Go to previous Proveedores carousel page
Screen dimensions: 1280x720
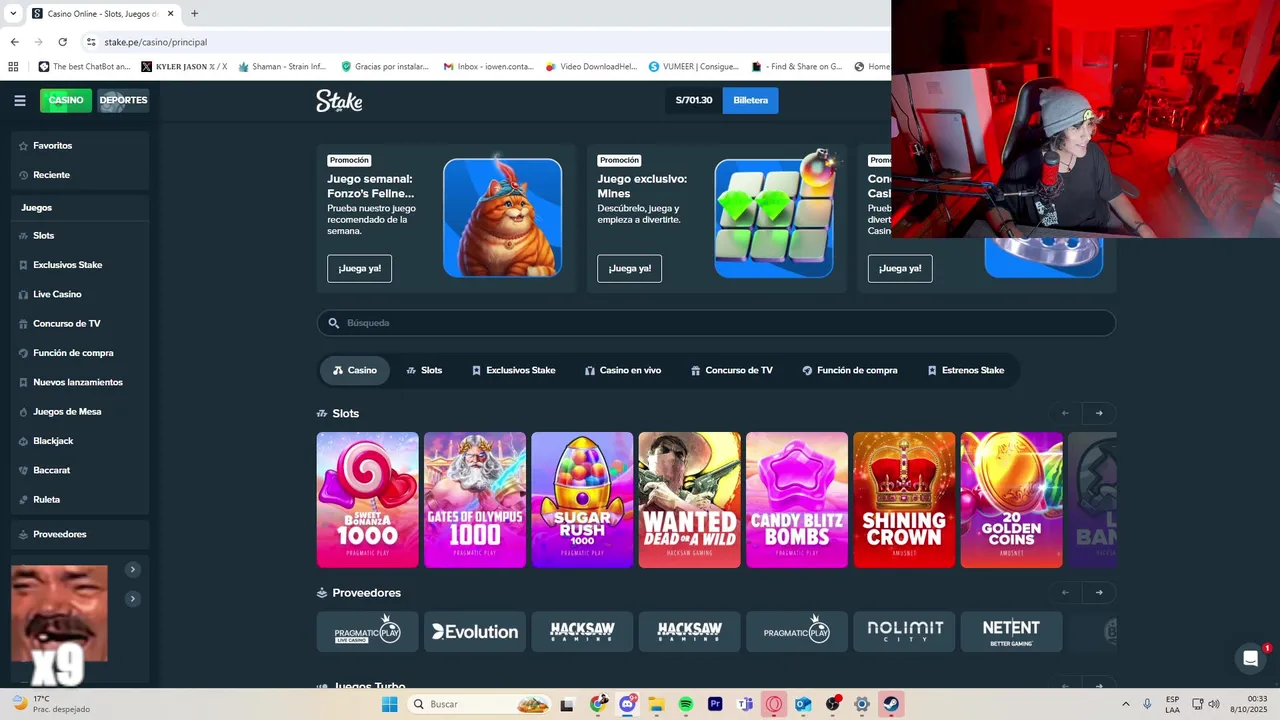pyautogui.click(x=1065, y=592)
